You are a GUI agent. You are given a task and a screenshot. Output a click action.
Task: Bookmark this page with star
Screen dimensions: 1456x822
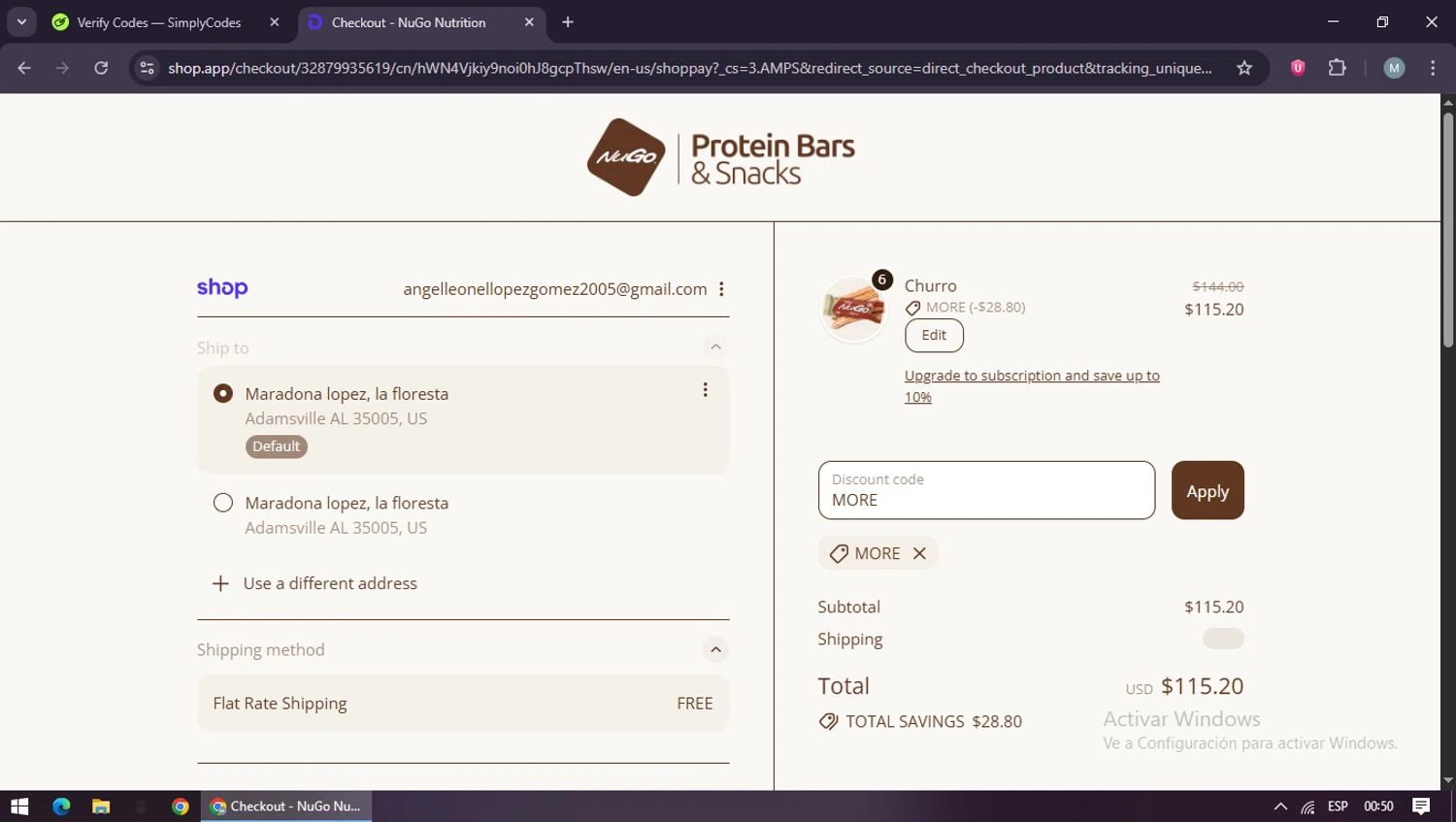(x=1244, y=68)
